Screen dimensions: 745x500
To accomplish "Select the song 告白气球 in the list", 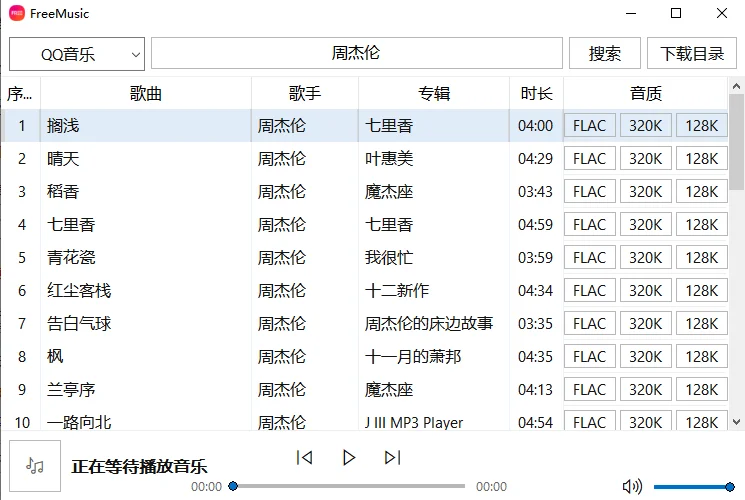I will (x=79, y=324).
